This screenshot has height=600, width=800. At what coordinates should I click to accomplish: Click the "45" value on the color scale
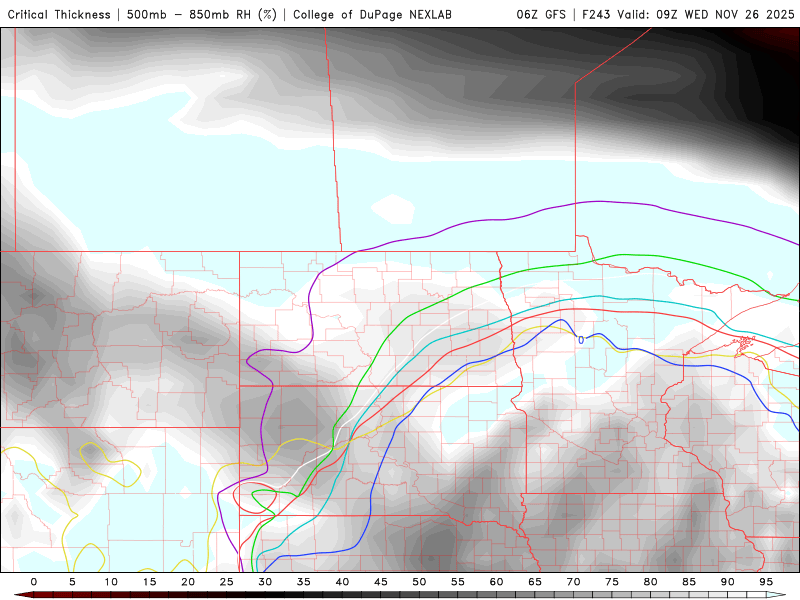381,582
